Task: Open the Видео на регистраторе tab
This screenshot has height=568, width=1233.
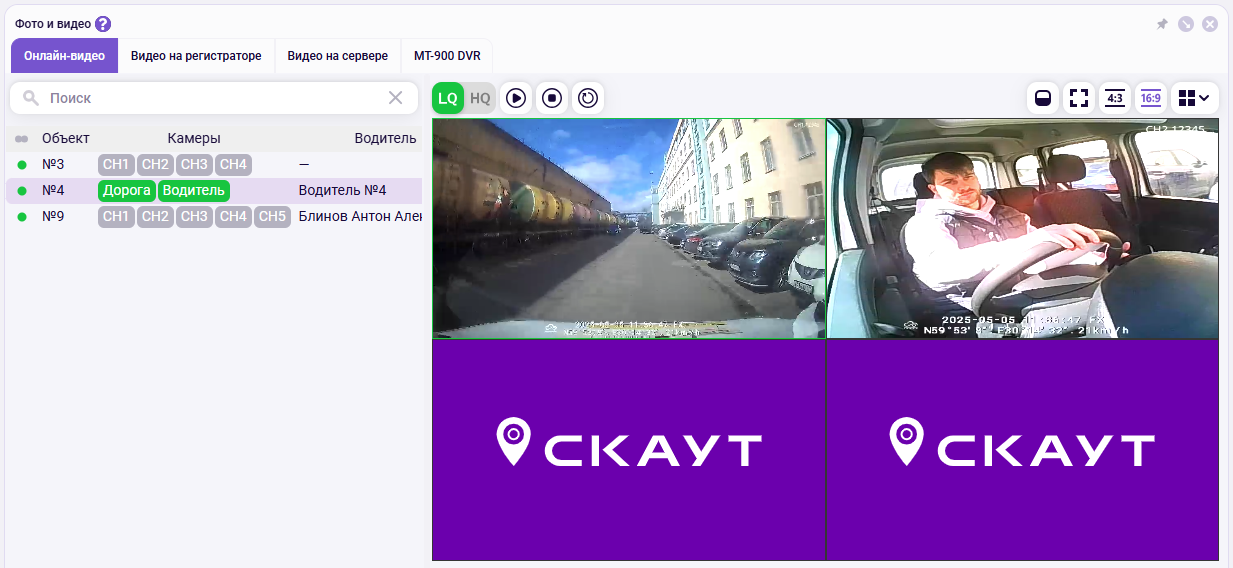Action: coord(196,56)
